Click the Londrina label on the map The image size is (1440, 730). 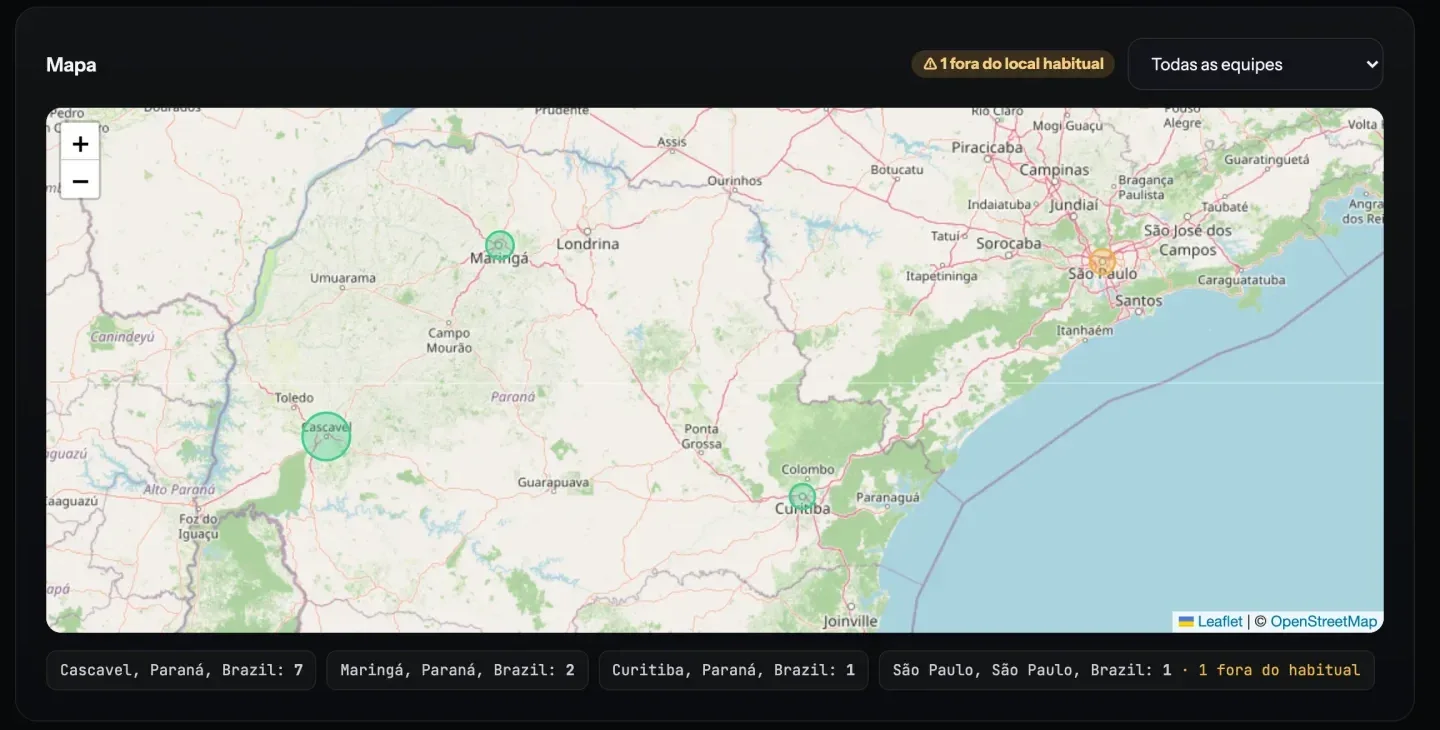587,244
